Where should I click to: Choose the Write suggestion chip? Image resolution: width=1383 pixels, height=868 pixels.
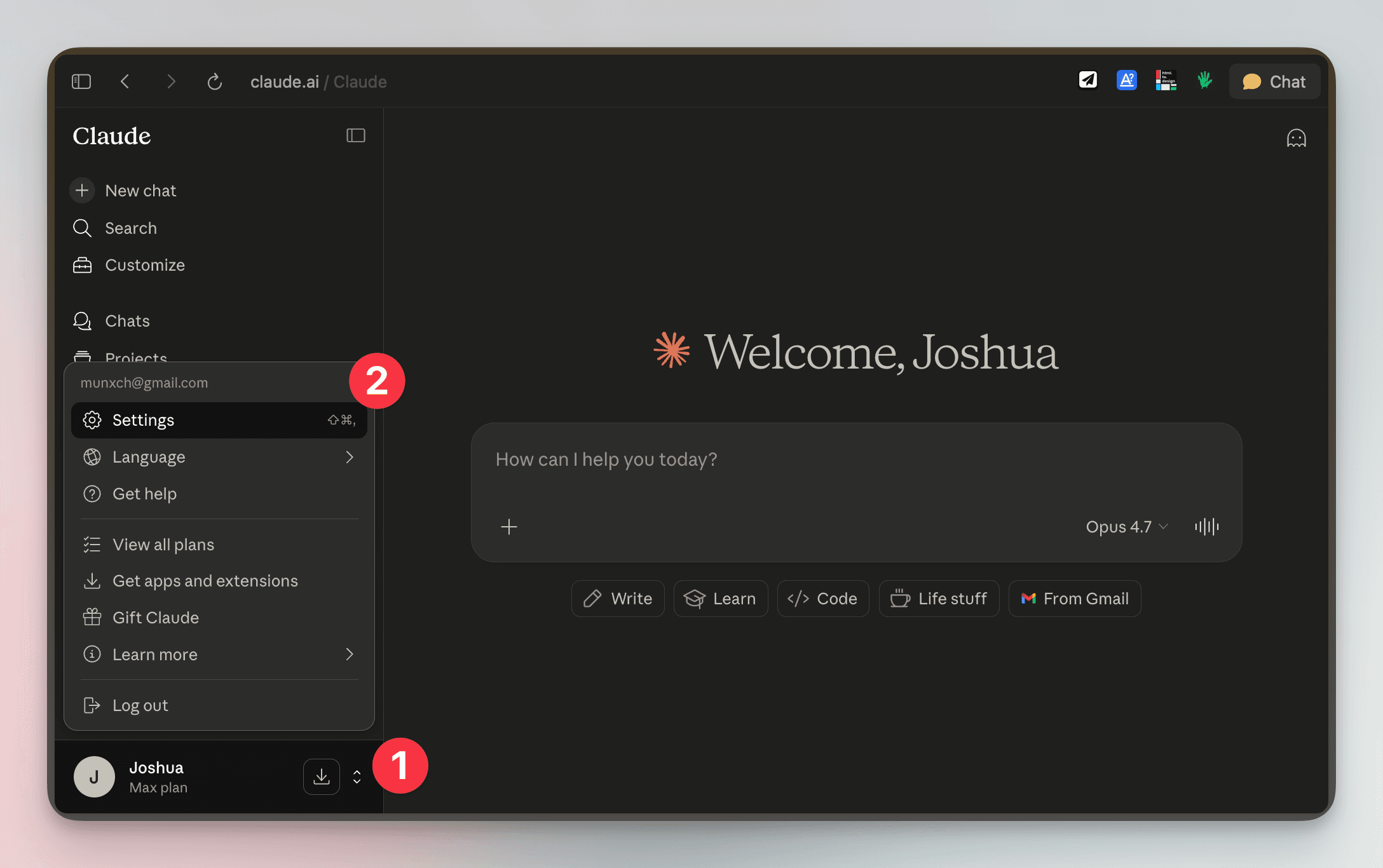click(618, 599)
